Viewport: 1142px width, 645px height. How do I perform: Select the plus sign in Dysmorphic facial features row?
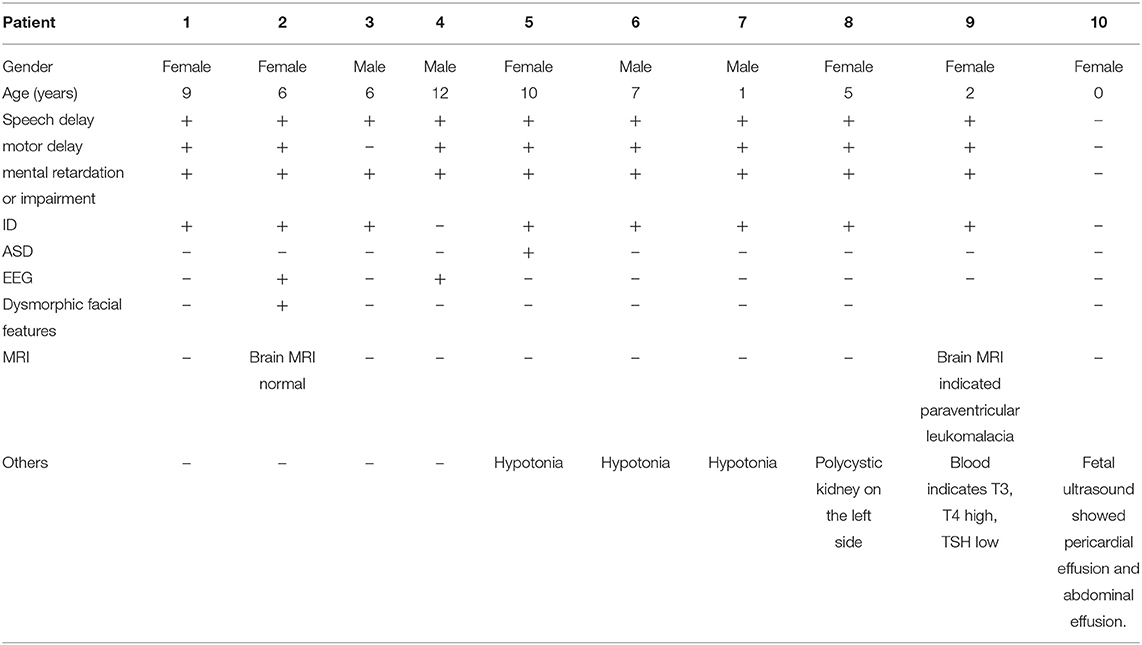(x=282, y=304)
